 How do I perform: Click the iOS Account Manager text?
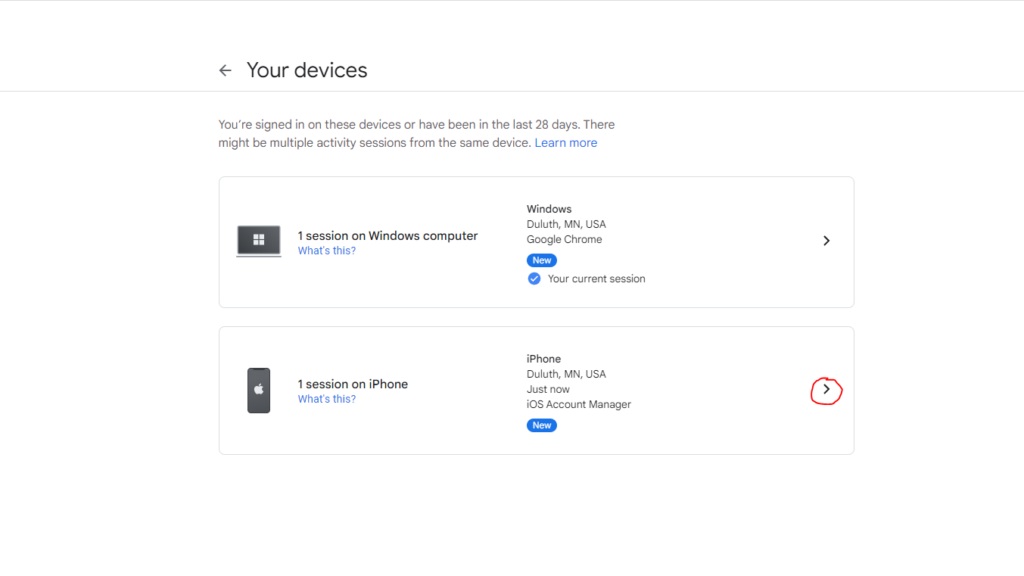click(x=578, y=404)
